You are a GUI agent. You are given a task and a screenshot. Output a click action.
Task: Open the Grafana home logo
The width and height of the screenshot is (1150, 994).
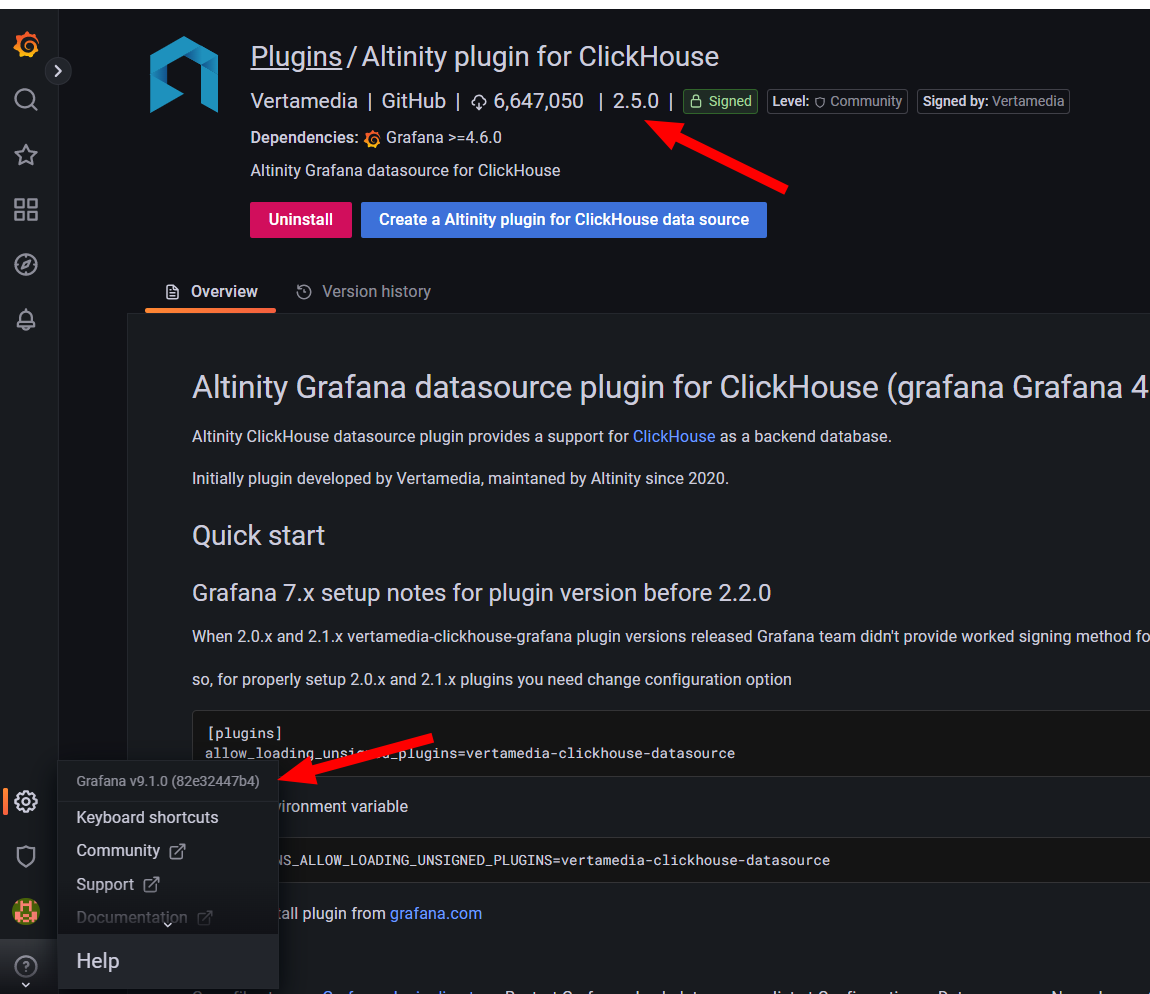pyautogui.click(x=26, y=45)
